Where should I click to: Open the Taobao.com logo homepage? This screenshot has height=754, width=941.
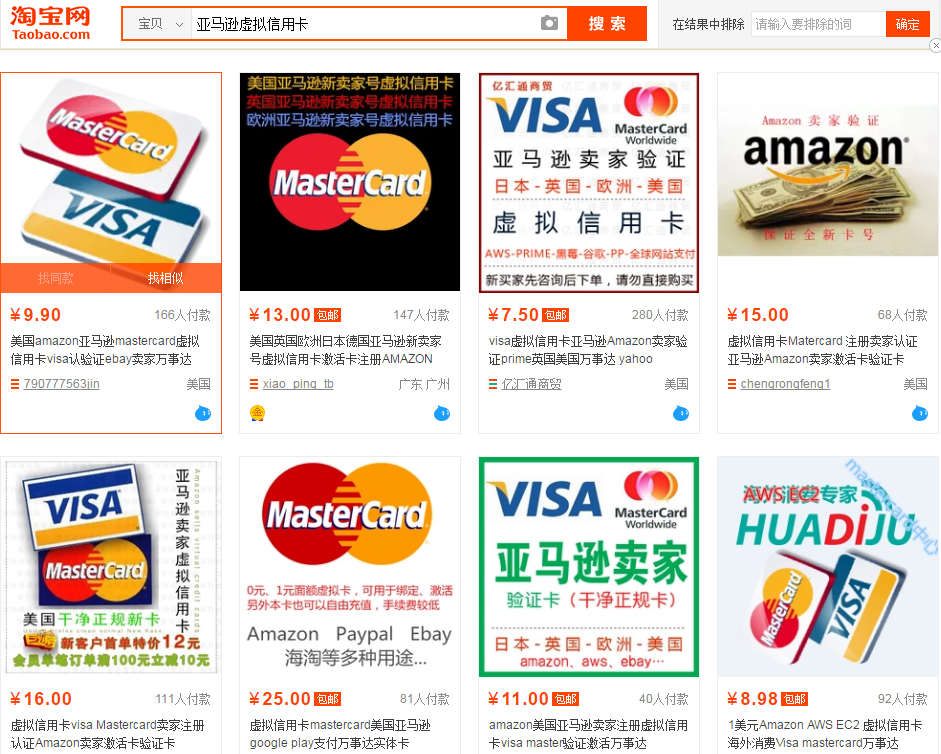coord(50,23)
